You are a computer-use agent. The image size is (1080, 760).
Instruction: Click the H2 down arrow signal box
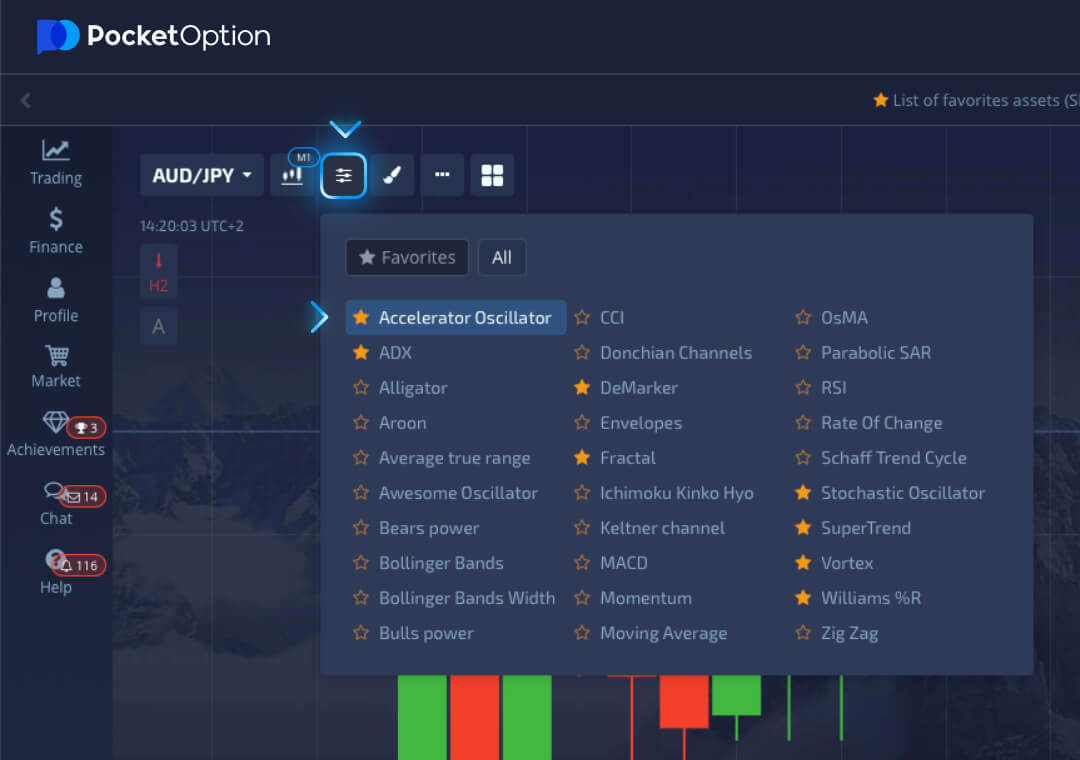[x=158, y=271]
